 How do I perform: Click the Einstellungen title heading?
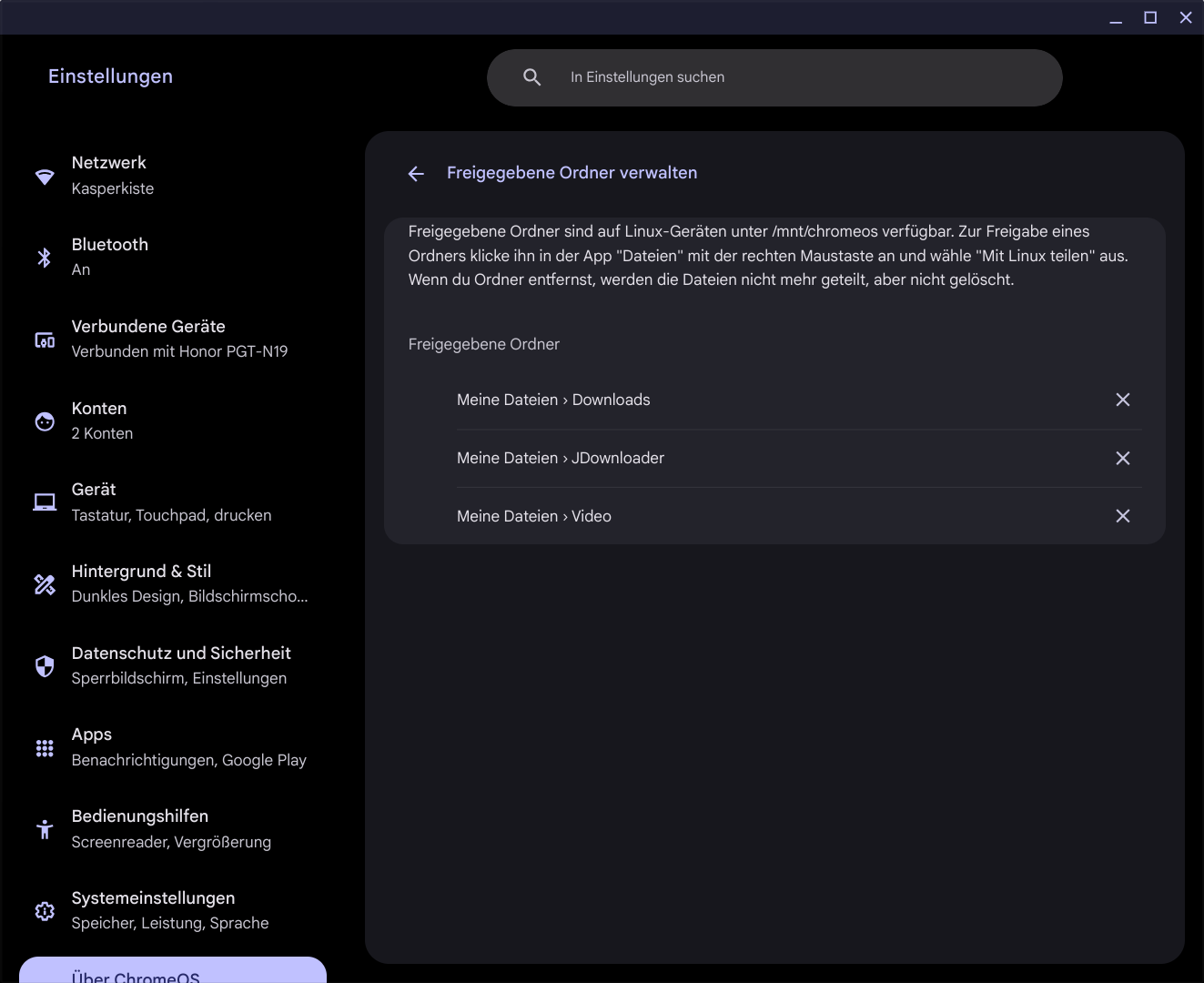(110, 76)
